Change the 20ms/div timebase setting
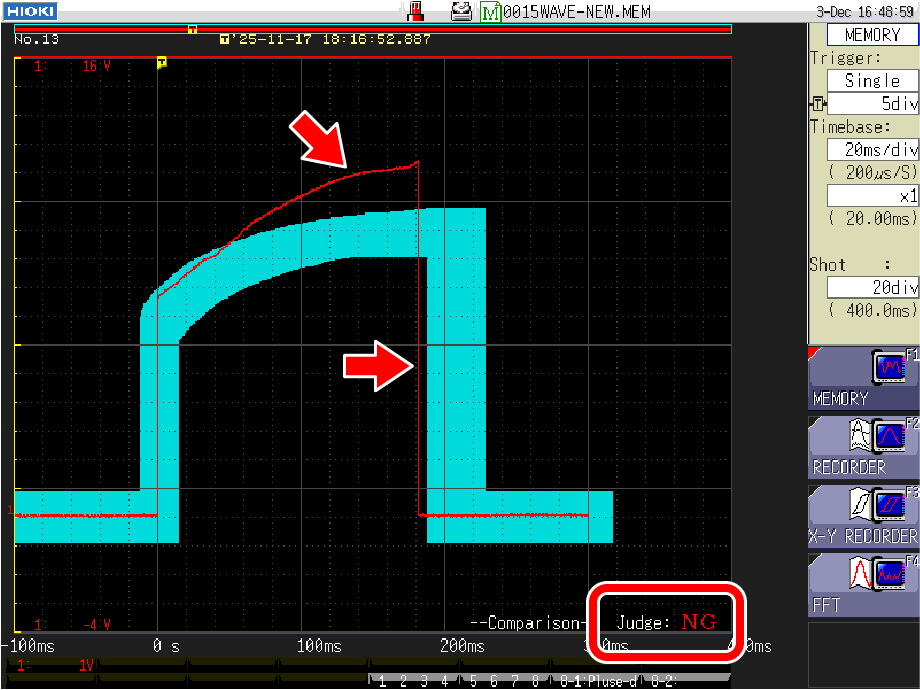Screen dimensions: 920x690 872,149
